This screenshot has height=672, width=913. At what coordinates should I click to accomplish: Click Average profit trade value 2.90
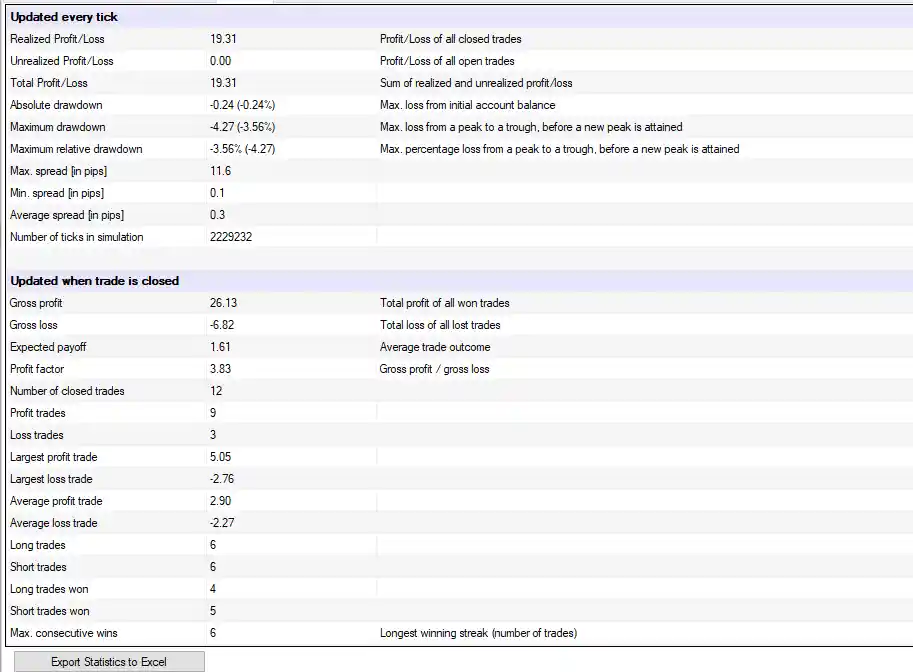click(x=220, y=501)
